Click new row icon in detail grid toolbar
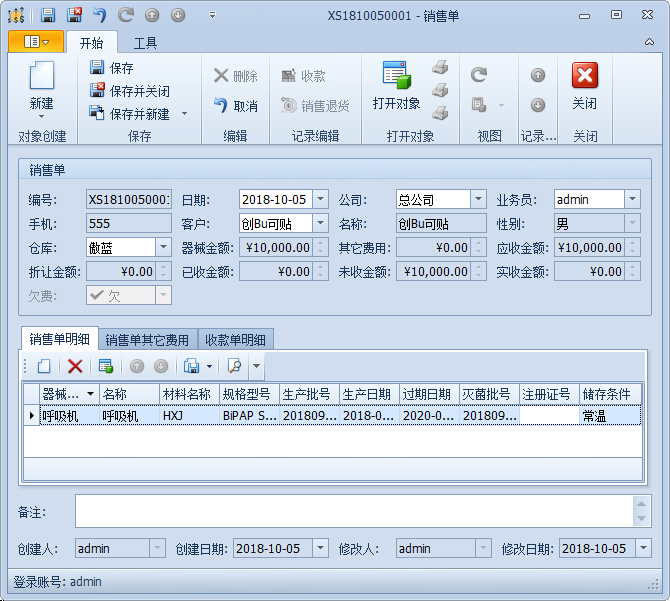The height and width of the screenshot is (601, 670). click(44, 367)
